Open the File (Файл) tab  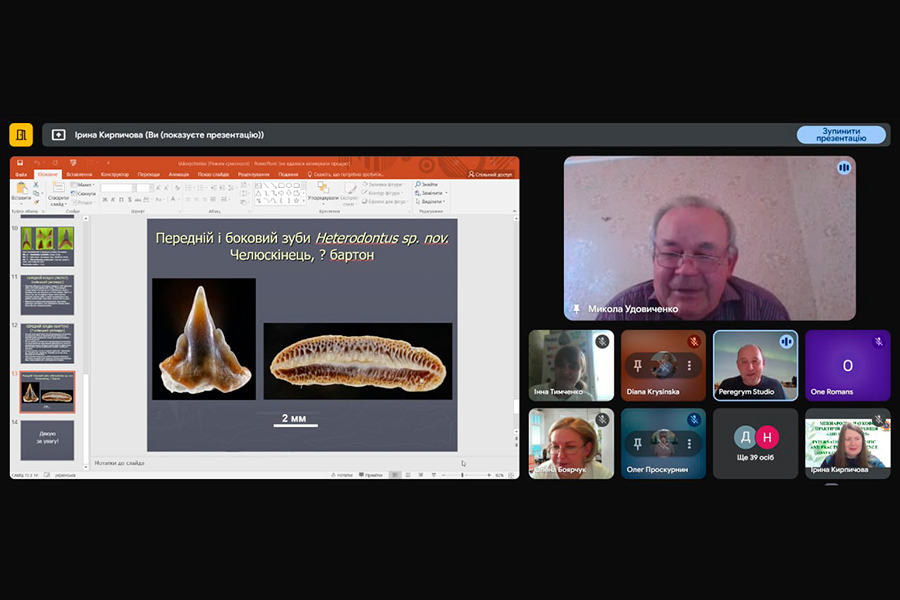21,175
